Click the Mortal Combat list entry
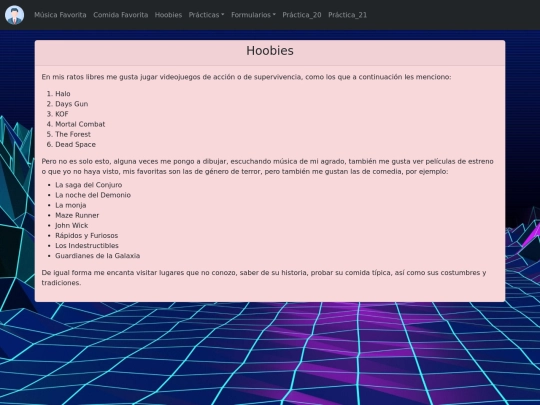 point(80,124)
